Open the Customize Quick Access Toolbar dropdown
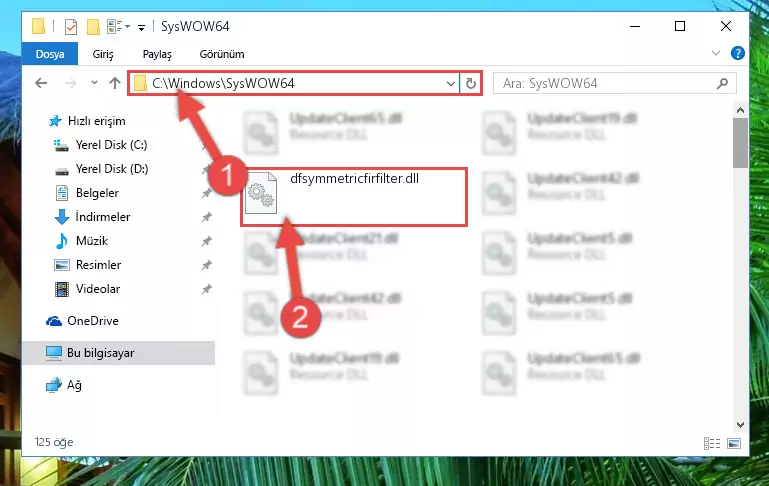The image size is (769, 486). (x=141, y=27)
